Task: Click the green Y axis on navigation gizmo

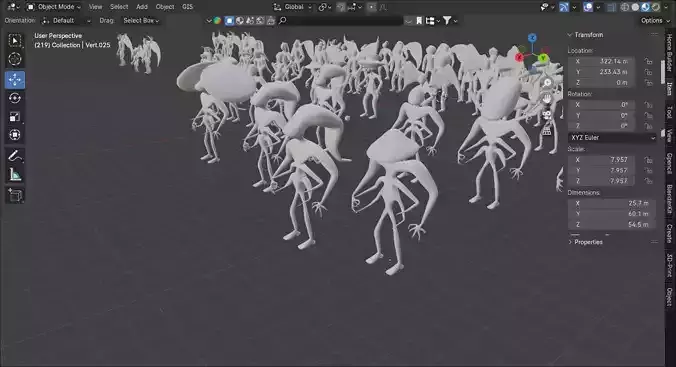Action: click(x=543, y=57)
